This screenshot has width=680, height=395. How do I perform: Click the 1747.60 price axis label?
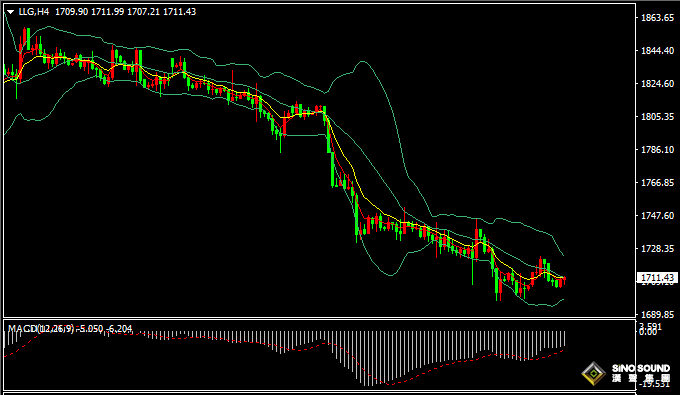pos(657,215)
